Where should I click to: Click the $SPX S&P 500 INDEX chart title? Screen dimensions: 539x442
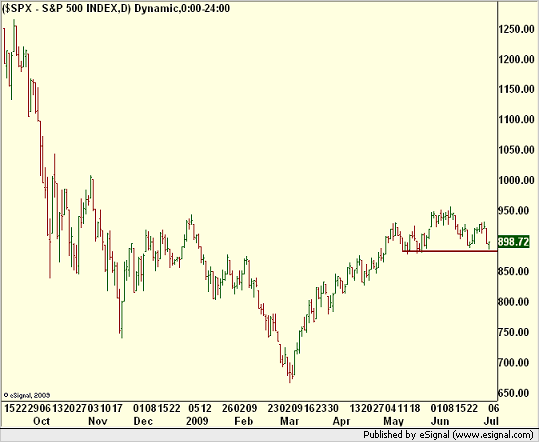pyautogui.click(x=116, y=8)
